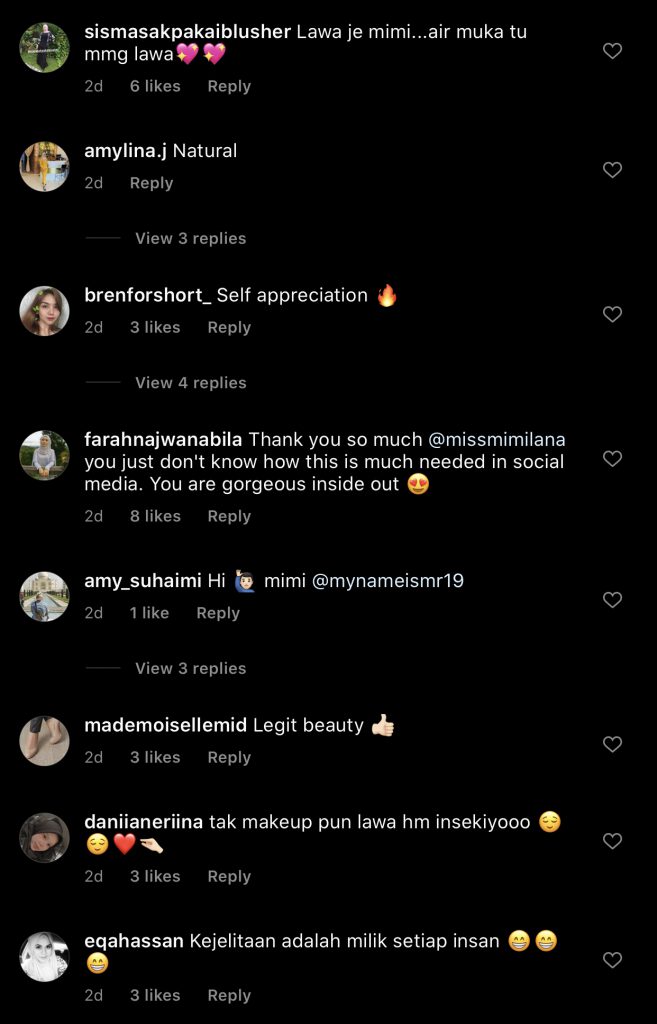Expand 3 replies under amylina.j's comment
This screenshot has height=1024, width=657.
coord(190,238)
